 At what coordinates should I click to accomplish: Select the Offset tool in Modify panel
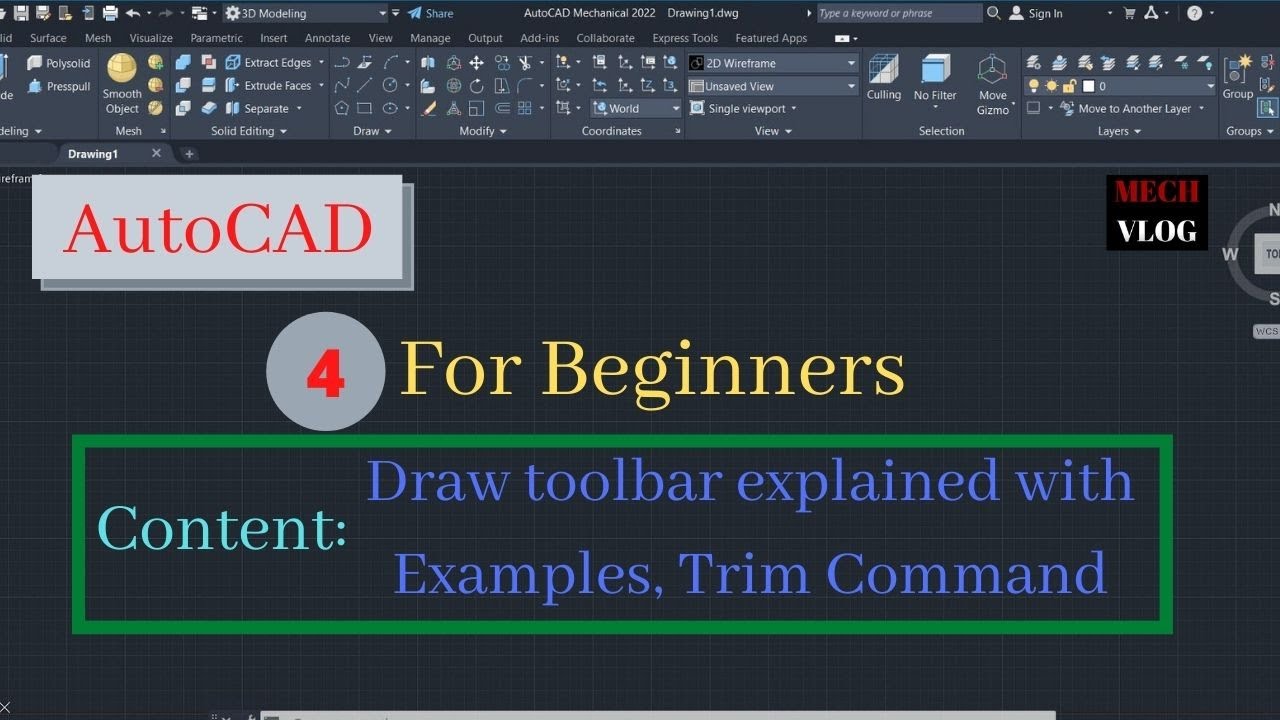(x=501, y=108)
